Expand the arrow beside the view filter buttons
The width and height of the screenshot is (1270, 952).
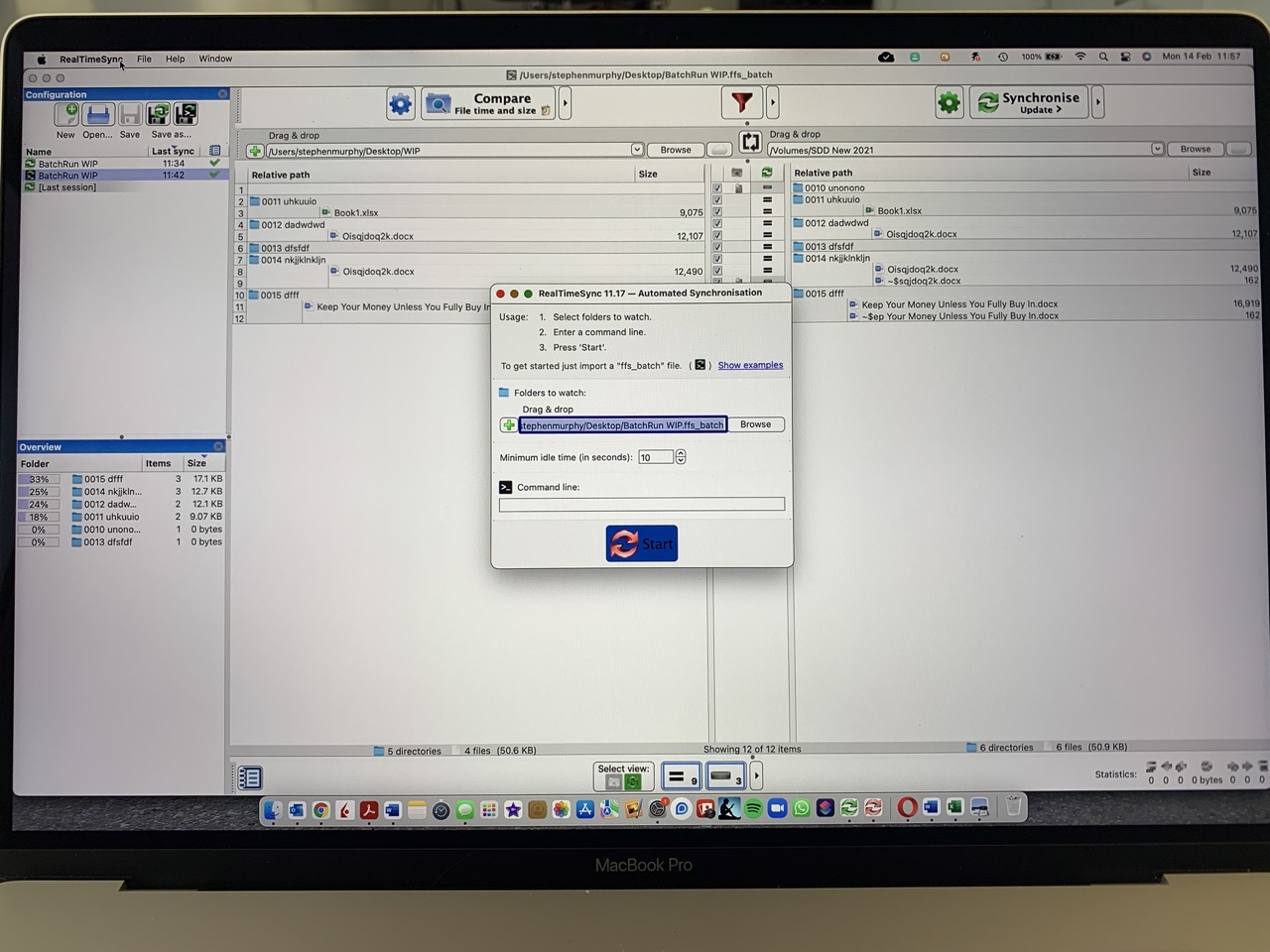pyautogui.click(x=756, y=776)
